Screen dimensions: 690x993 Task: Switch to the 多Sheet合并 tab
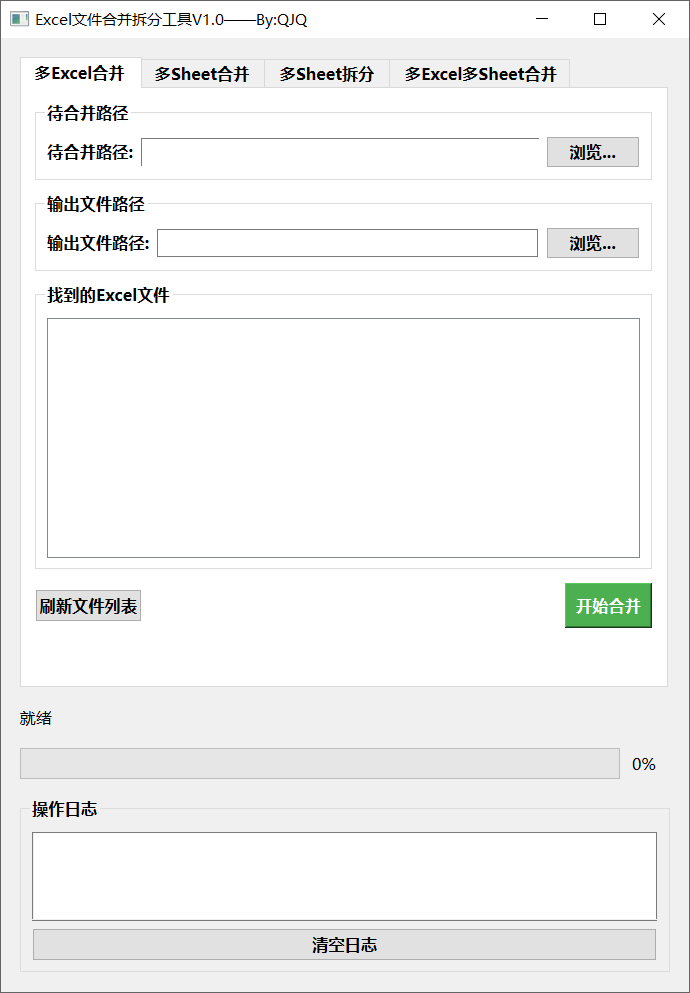[x=202, y=73]
